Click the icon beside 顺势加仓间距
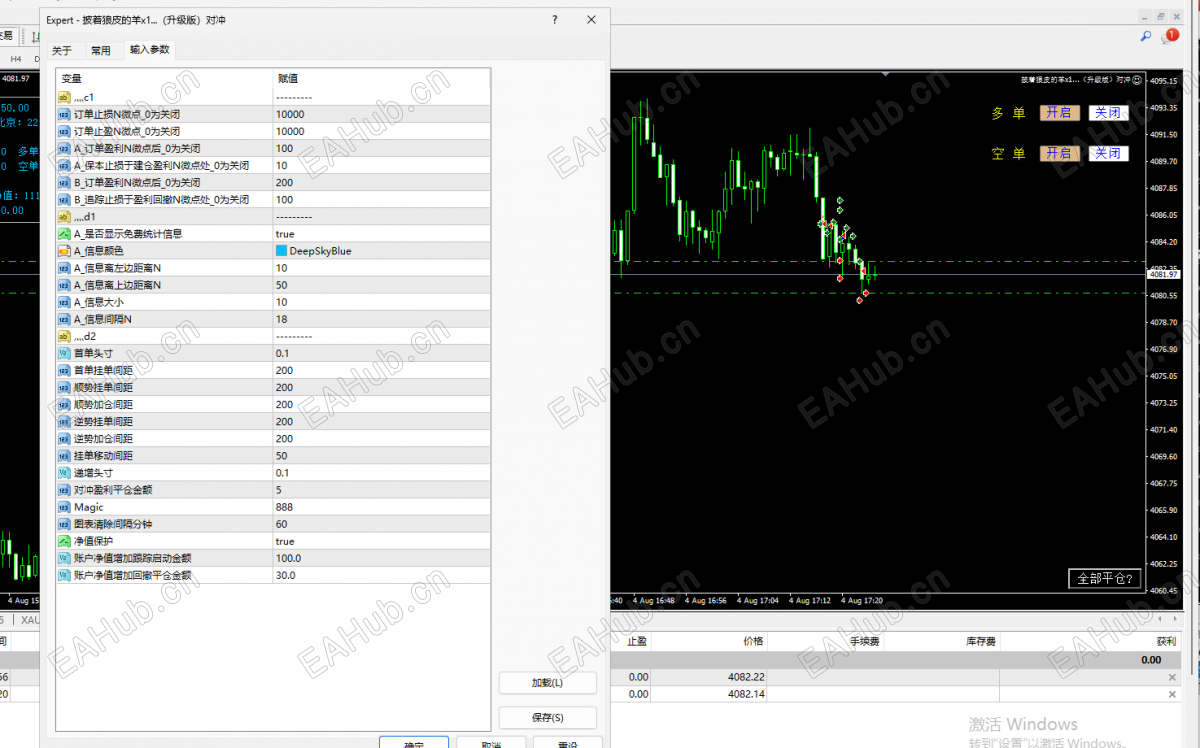1200x748 pixels. click(x=64, y=404)
